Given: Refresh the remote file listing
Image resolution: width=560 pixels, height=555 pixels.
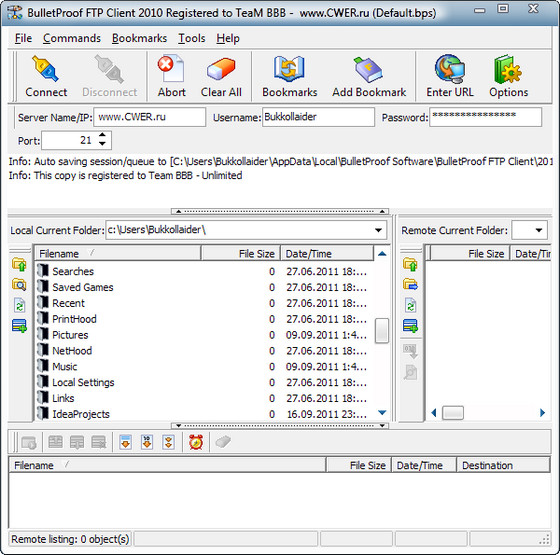Looking at the screenshot, I should click(x=410, y=305).
